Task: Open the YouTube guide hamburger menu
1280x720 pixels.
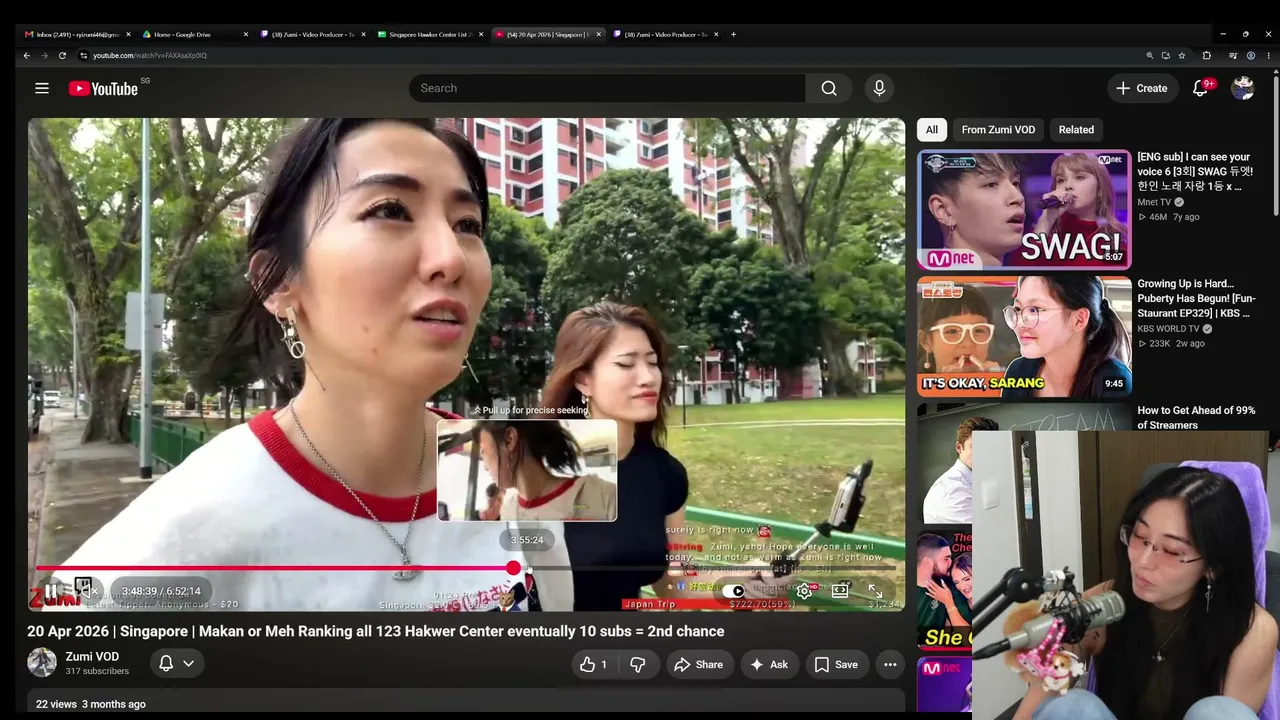Action: 42,88
